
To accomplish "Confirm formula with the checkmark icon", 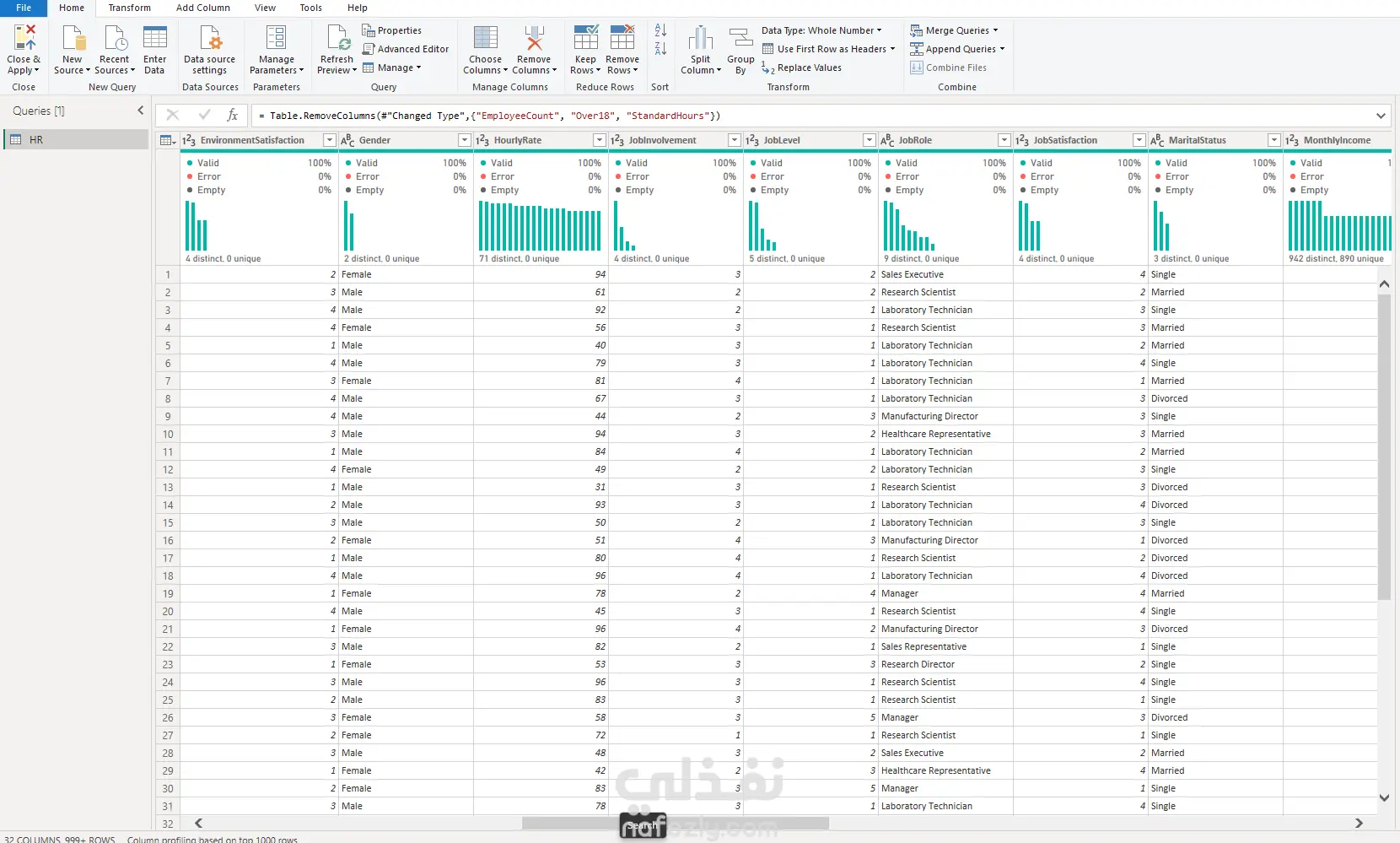I will coord(204,116).
